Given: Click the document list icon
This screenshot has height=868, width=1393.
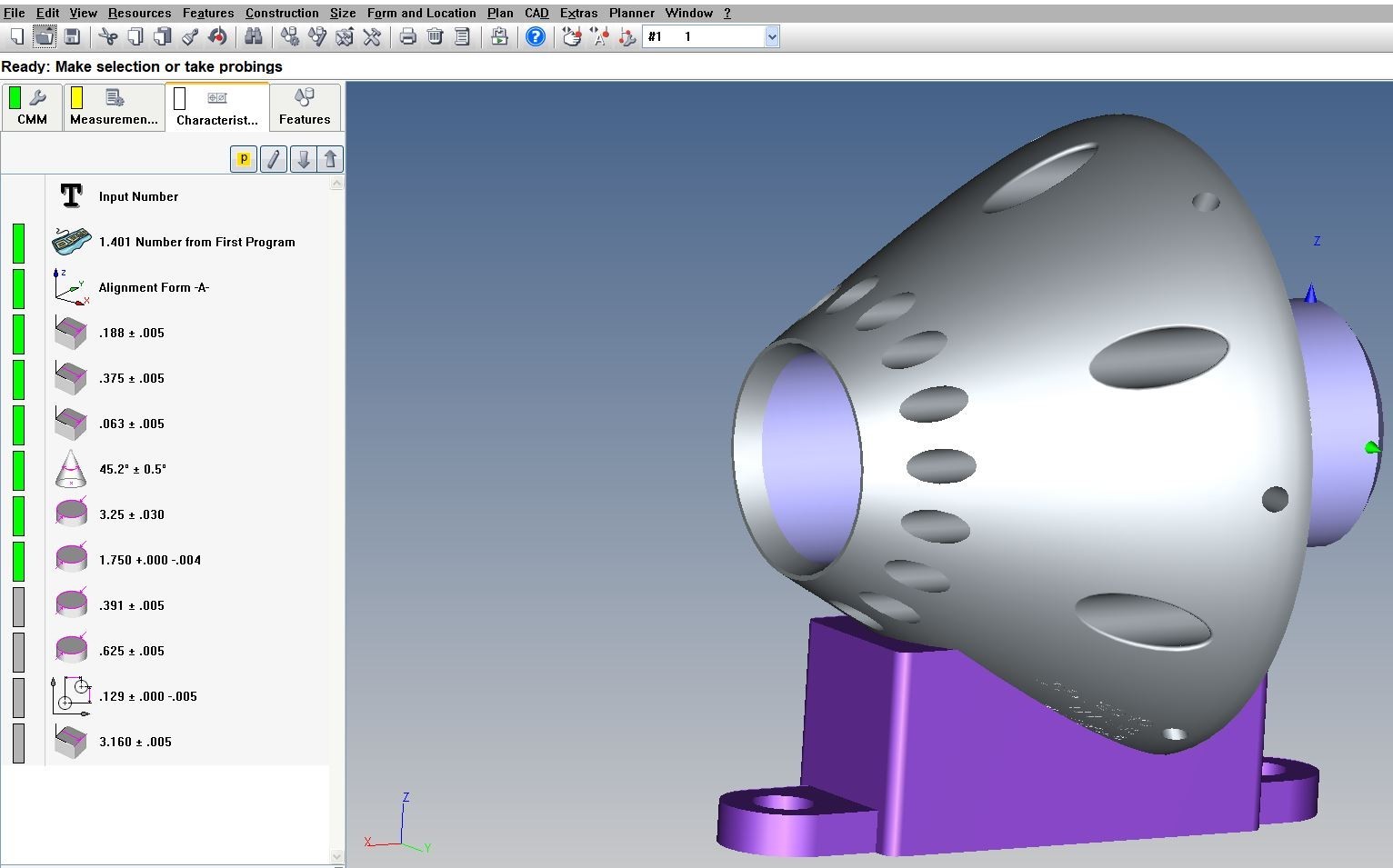Looking at the screenshot, I should 463,36.
